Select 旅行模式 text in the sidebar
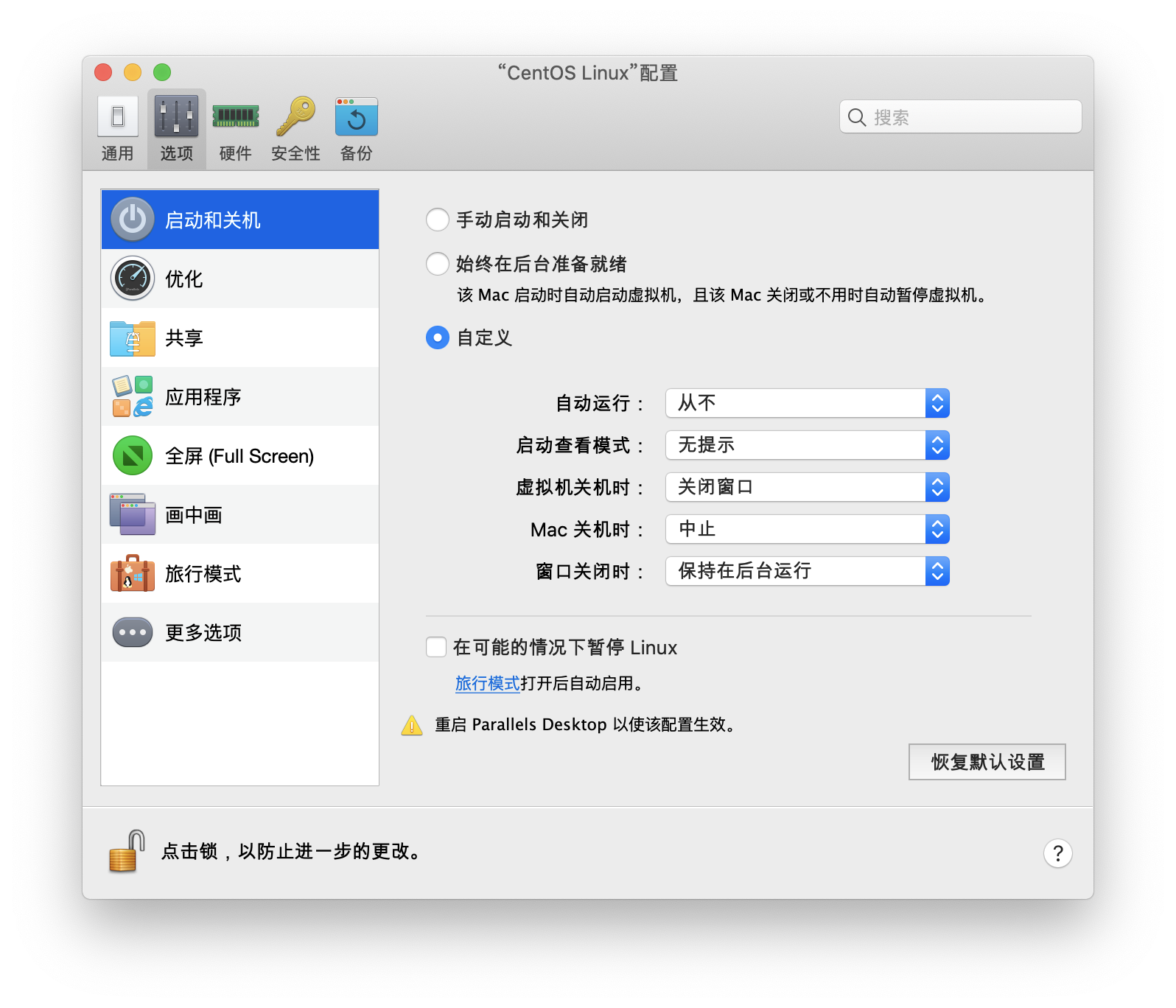Image resolution: width=1176 pixels, height=1008 pixels. point(203,574)
